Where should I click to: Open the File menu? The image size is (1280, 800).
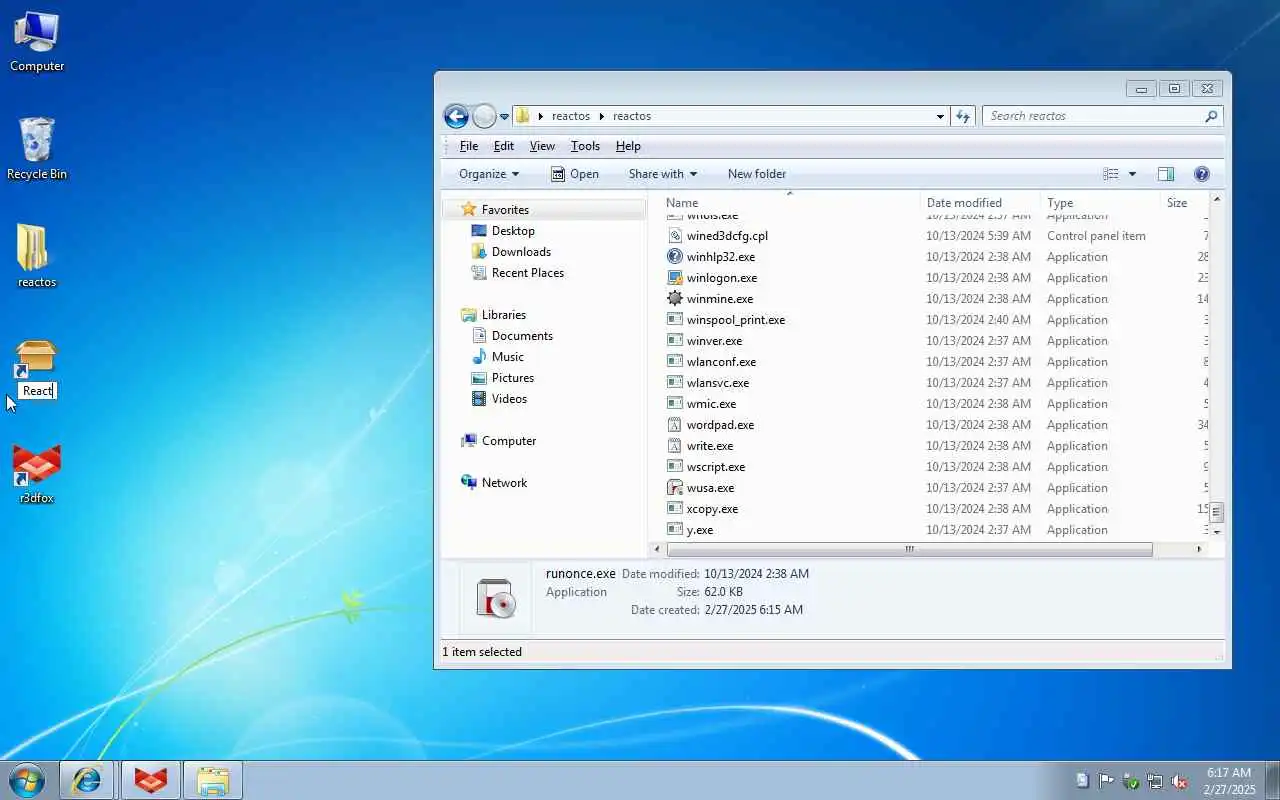point(468,146)
